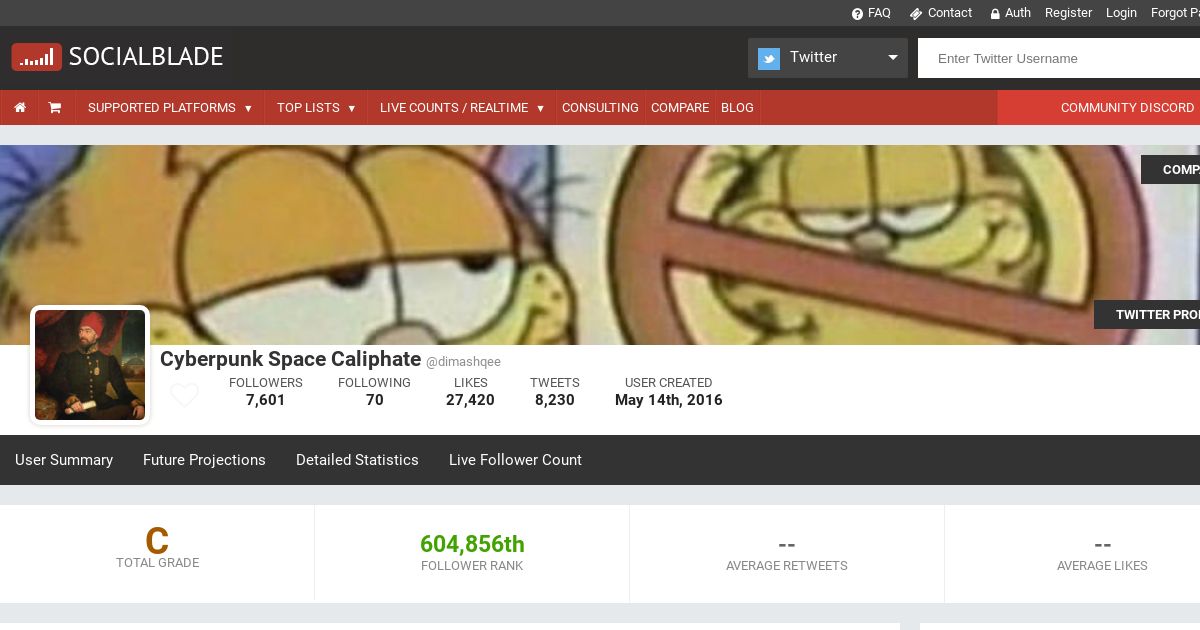Click the Social Blade logo icon
Image resolution: width=1200 pixels, height=630 pixels.
(x=37, y=57)
